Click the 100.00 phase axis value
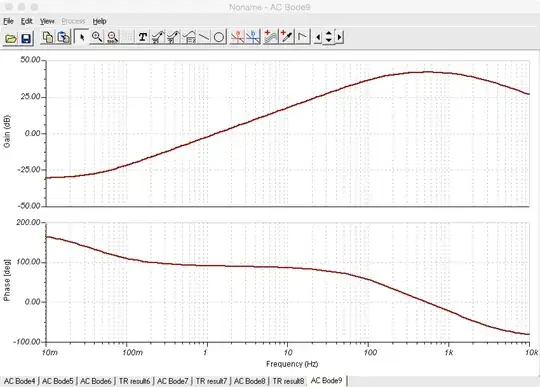 (x=28, y=262)
